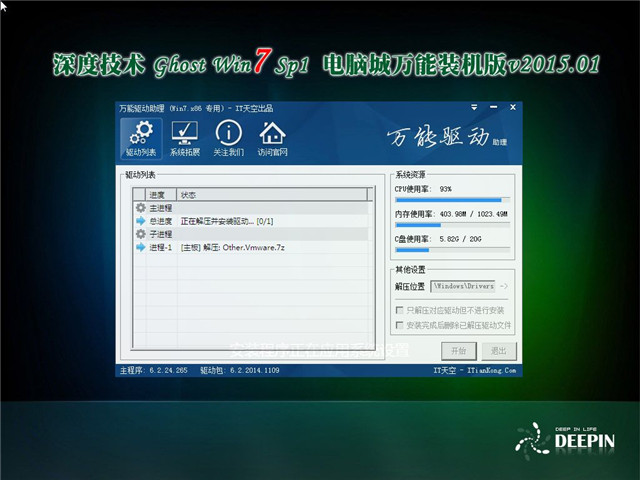
Task: Click the C盘使用率 progress bar
Action: click(452, 250)
